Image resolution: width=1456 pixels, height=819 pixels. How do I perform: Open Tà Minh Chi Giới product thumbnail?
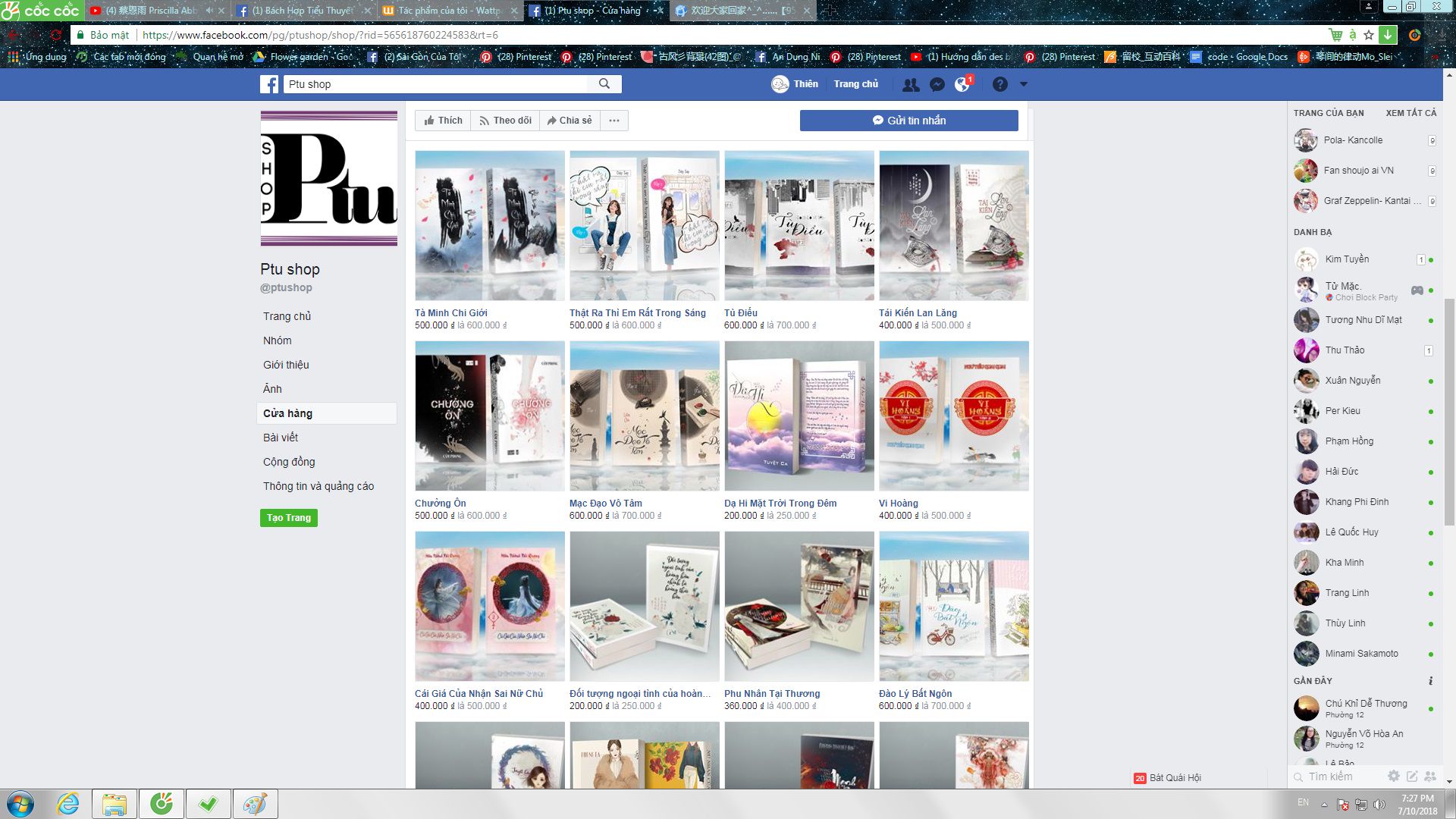pos(490,225)
